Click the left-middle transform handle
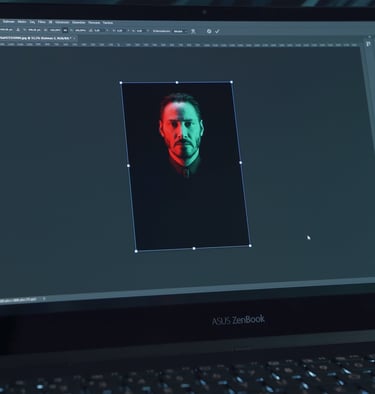This screenshot has height=394, width=375. click(x=129, y=165)
